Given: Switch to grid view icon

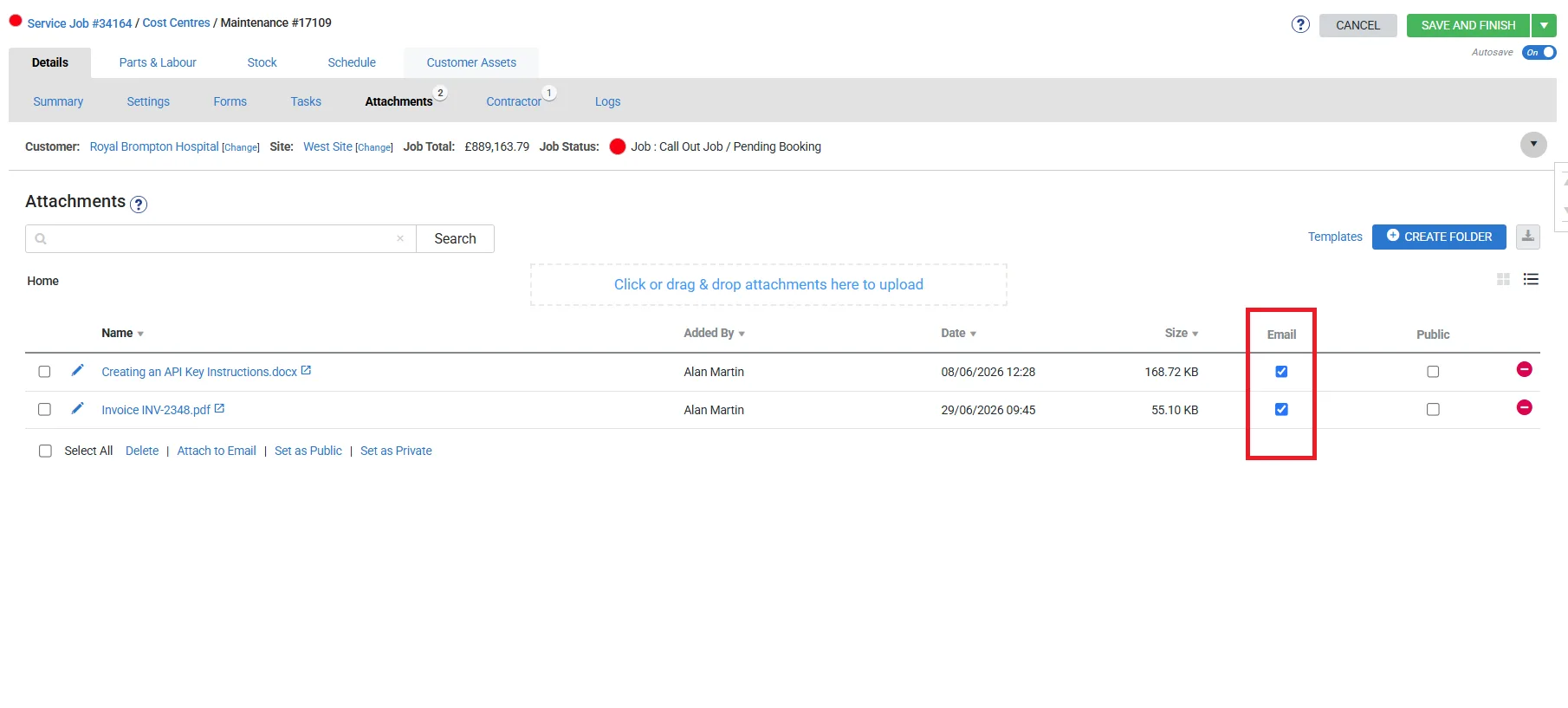Looking at the screenshot, I should coord(1503,279).
